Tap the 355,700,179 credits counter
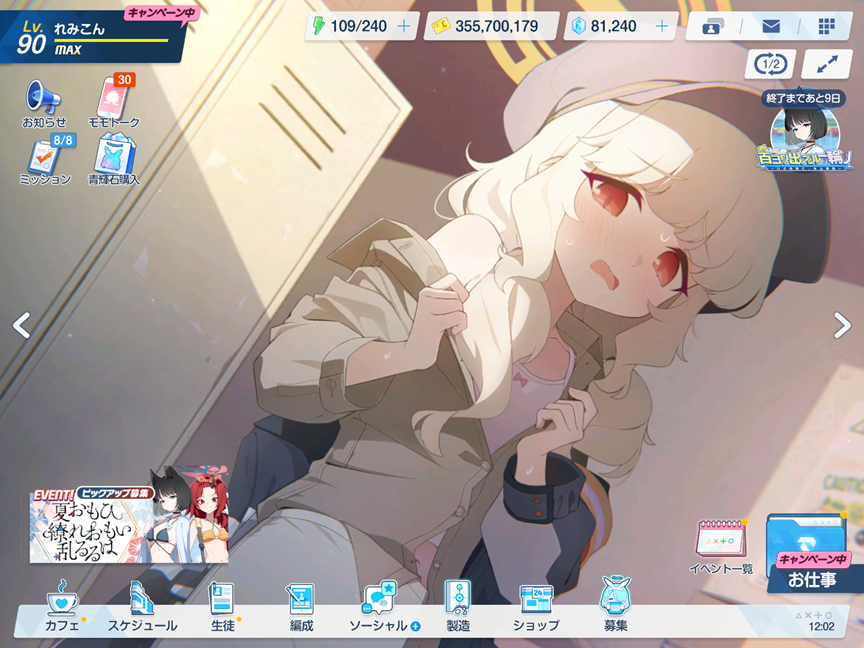 [491, 26]
